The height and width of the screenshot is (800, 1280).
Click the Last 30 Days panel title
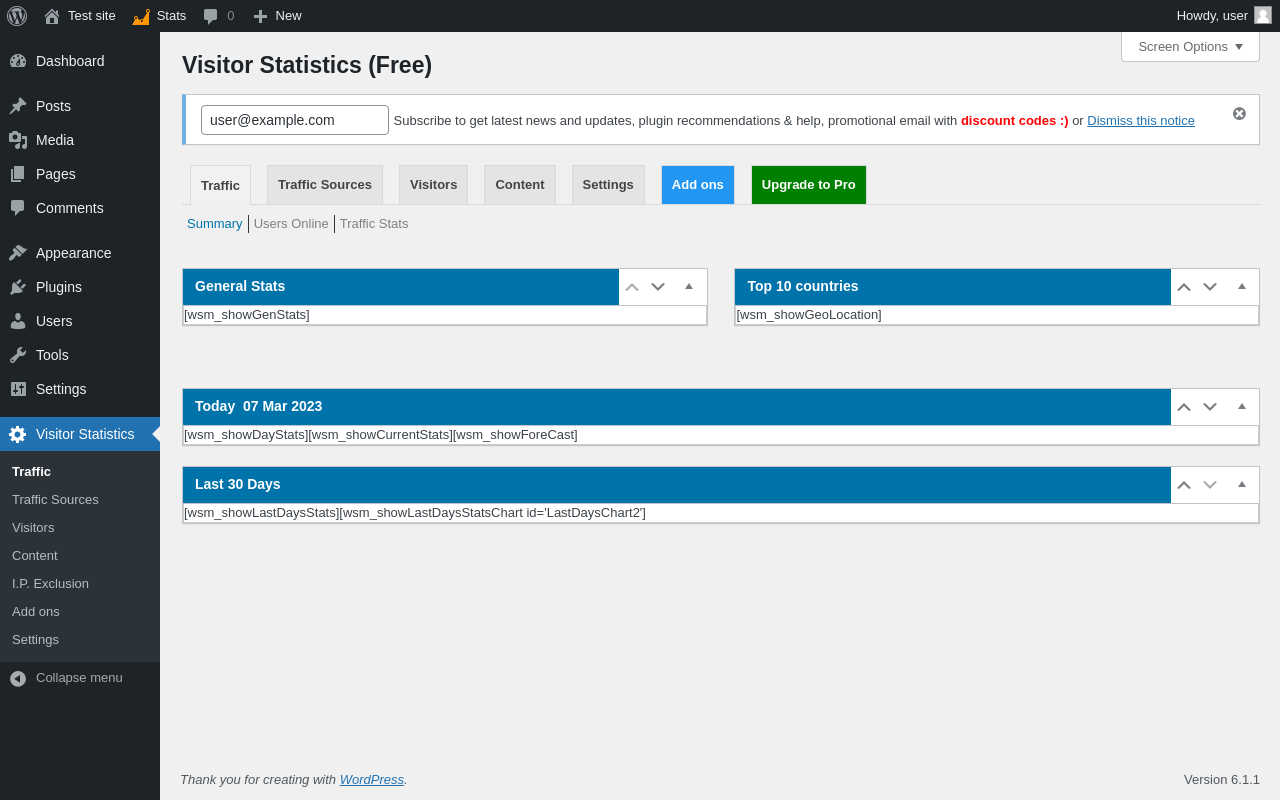[x=238, y=484]
